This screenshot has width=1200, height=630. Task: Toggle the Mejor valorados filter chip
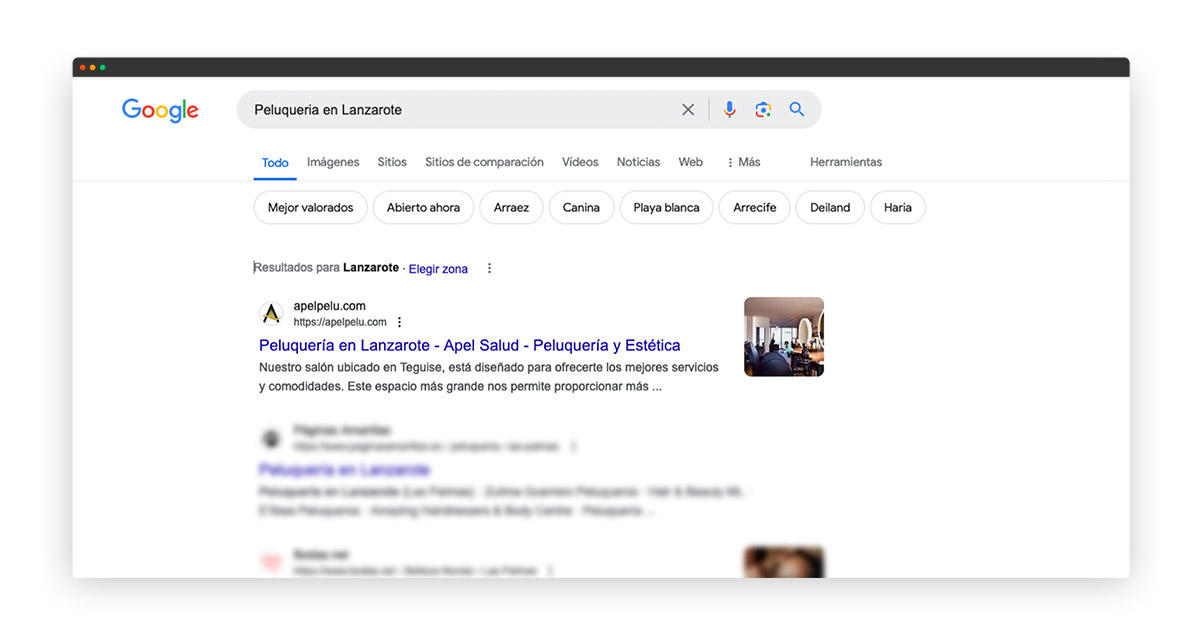click(x=310, y=208)
